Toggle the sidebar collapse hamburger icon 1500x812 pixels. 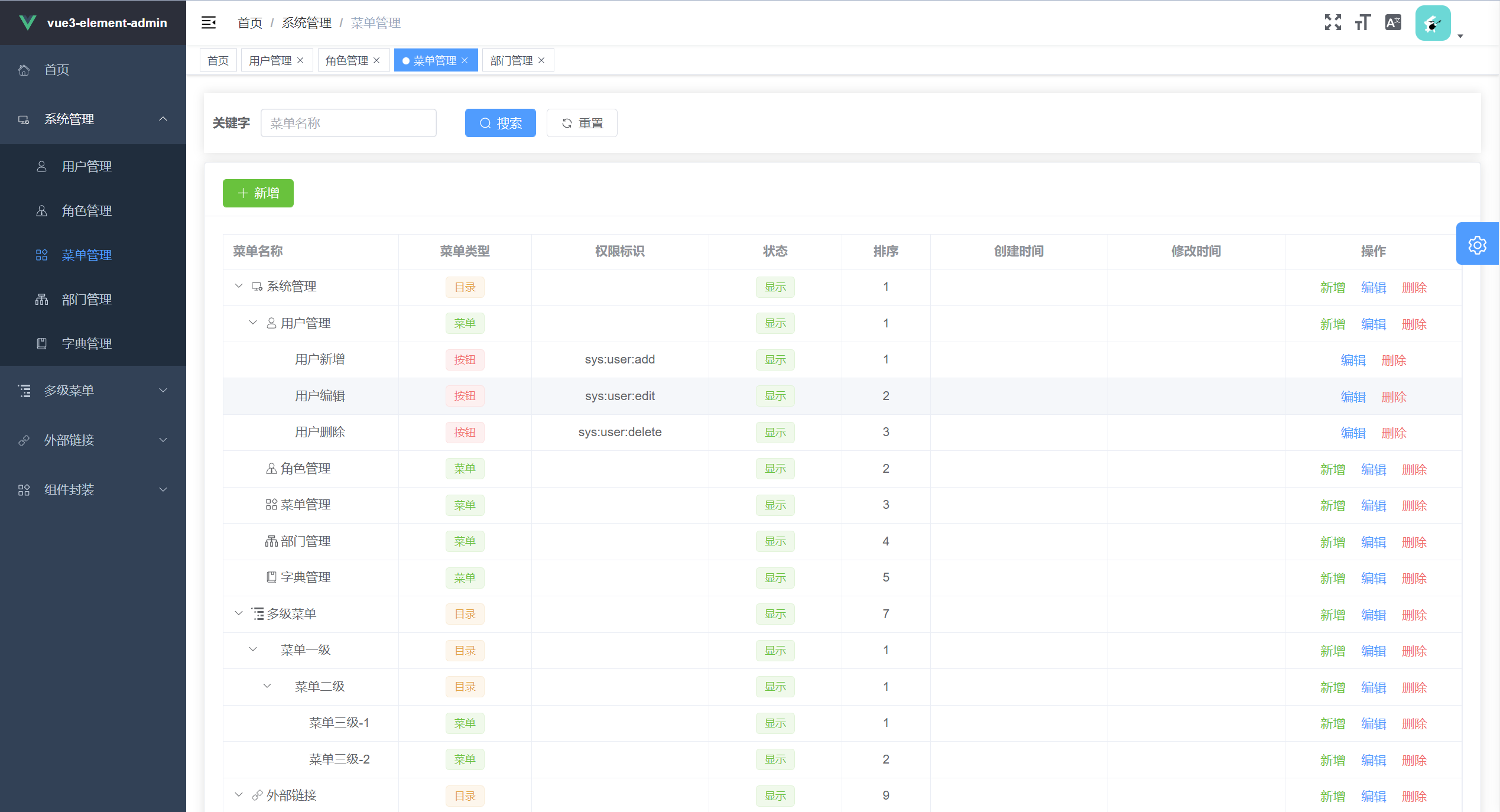point(209,22)
